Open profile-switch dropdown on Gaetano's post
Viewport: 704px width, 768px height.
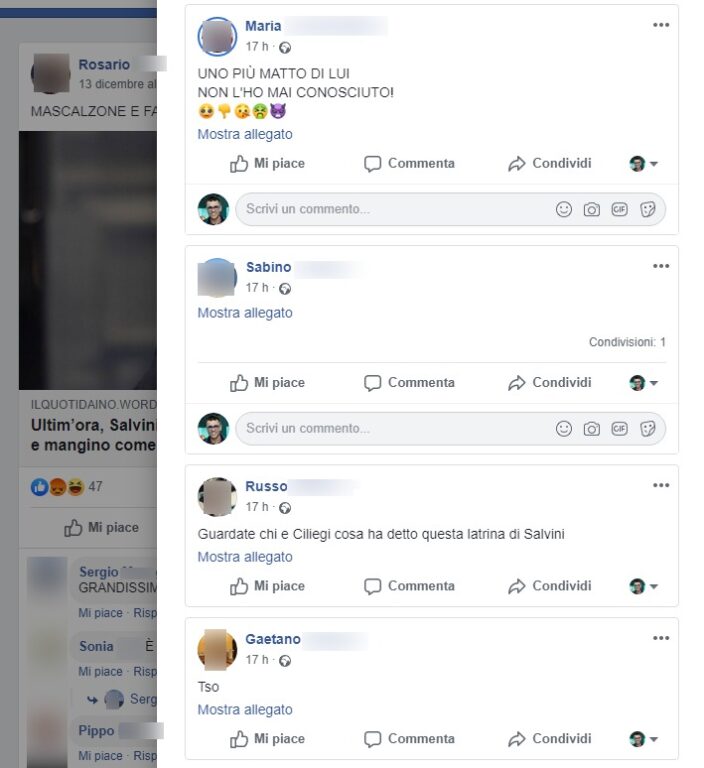[x=643, y=739]
